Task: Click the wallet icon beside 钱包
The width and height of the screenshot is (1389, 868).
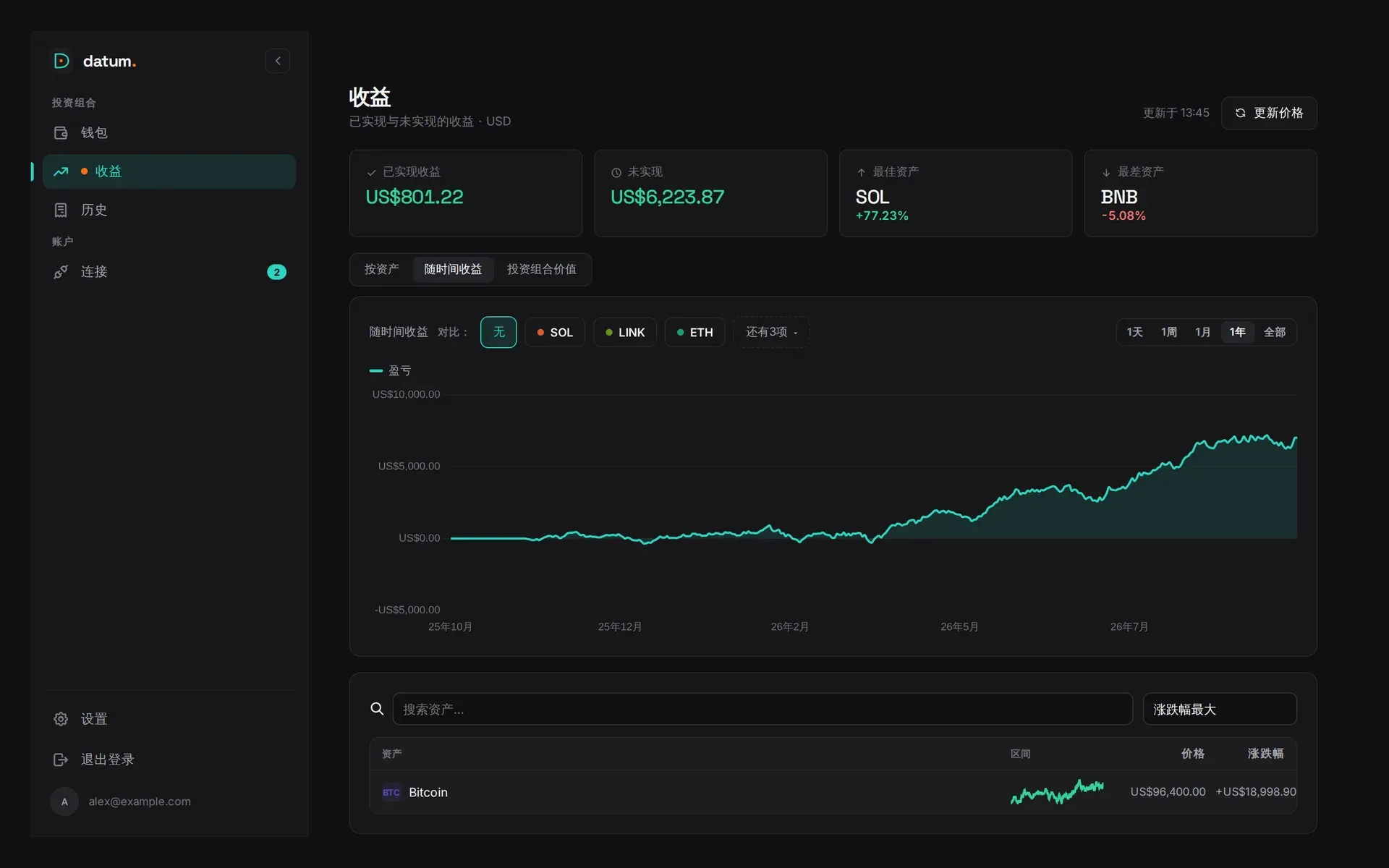Action: (61, 132)
